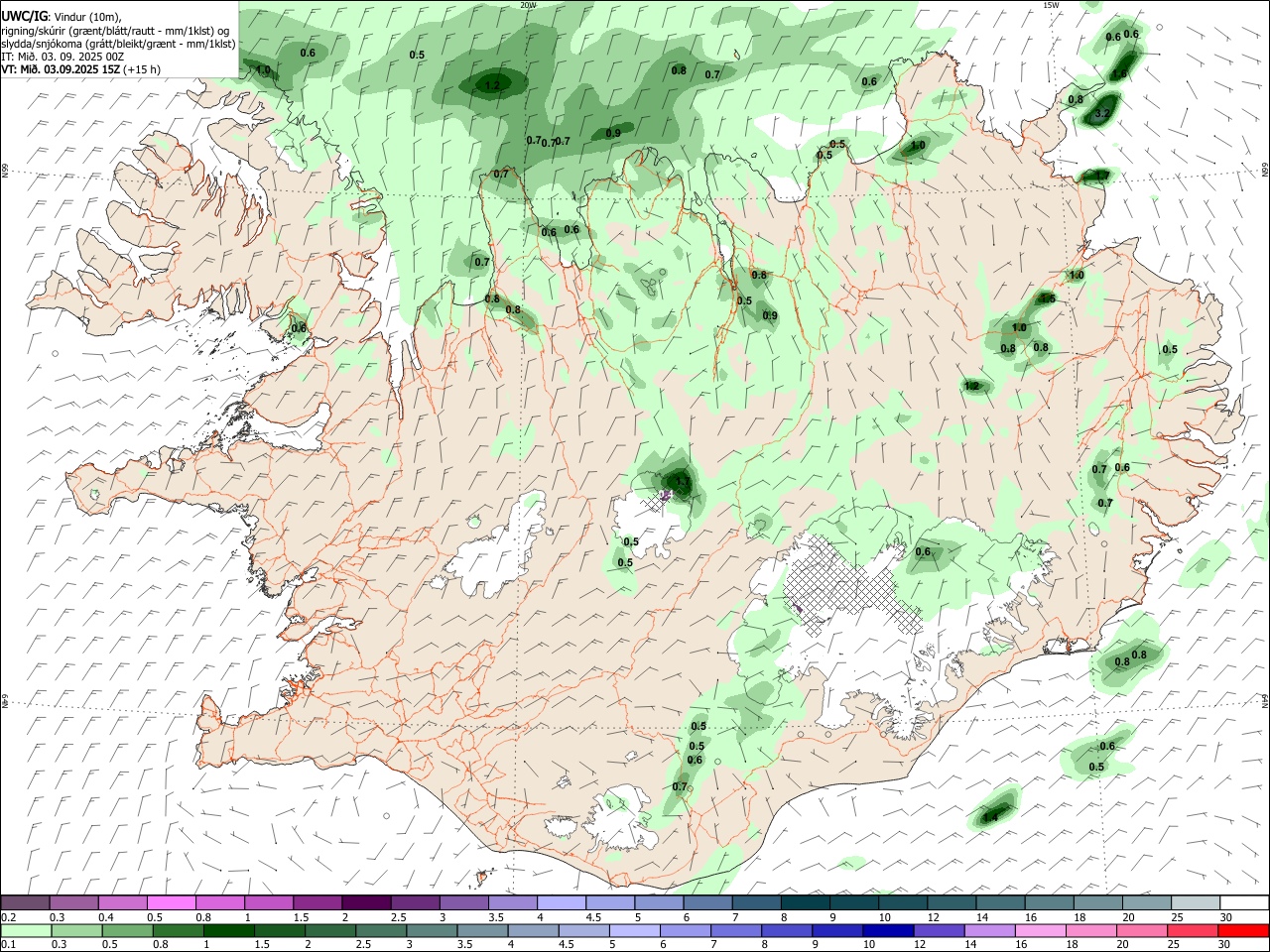
Task: Click the '0.2' label starting the upper color scale
Action: pos(8,917)
